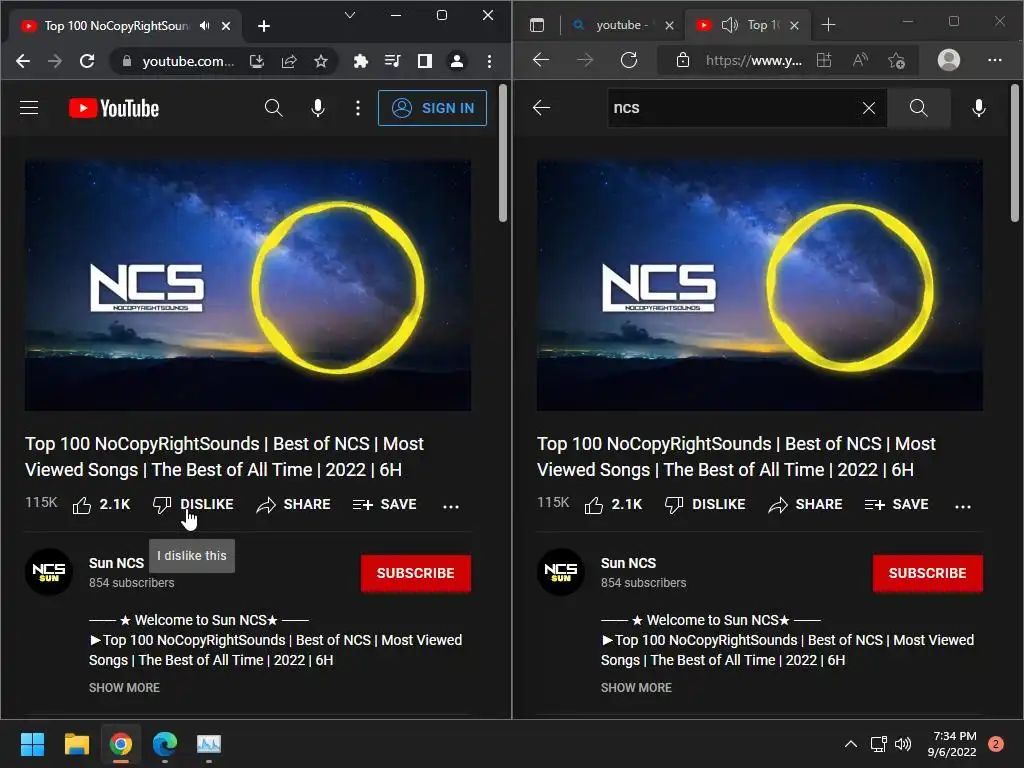Screen dimensions: 1024x768
Task: Click Chrome address bar youtube.com
Action: 188,61
